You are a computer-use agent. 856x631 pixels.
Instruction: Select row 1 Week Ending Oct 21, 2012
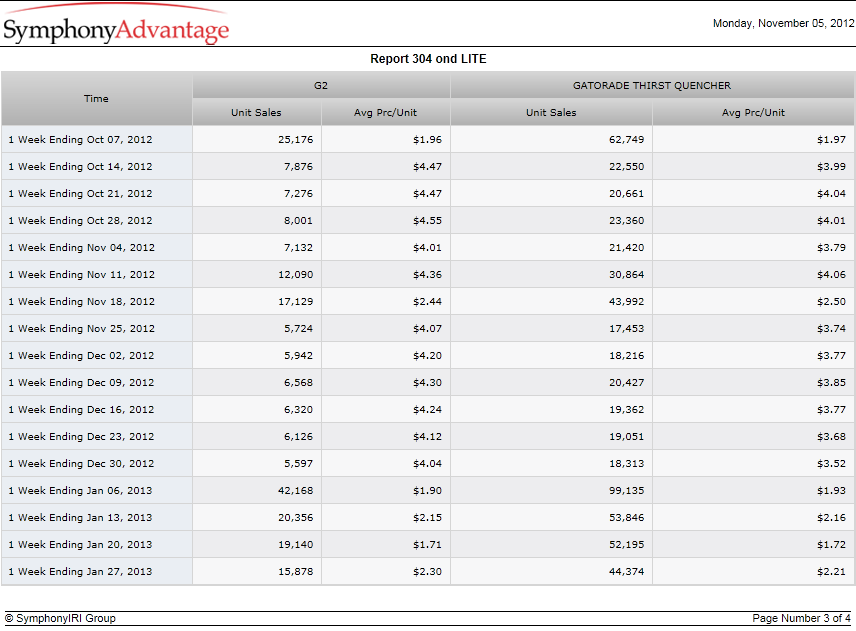coord(428,193)
